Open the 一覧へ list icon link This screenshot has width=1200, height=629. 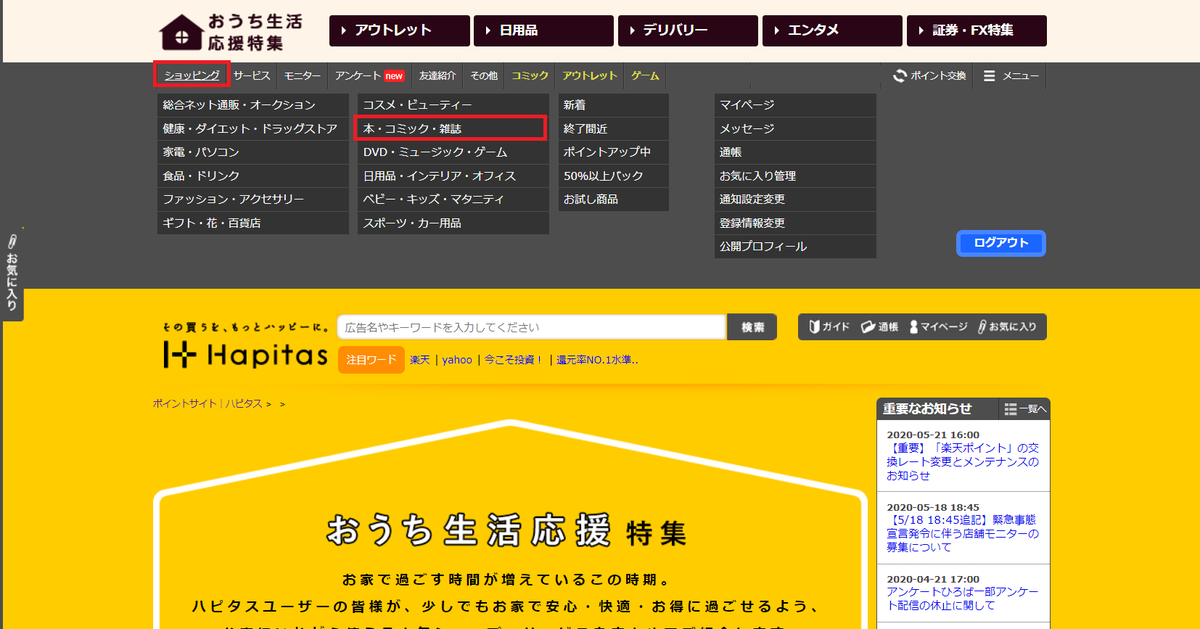click(x=1025, y=409)
